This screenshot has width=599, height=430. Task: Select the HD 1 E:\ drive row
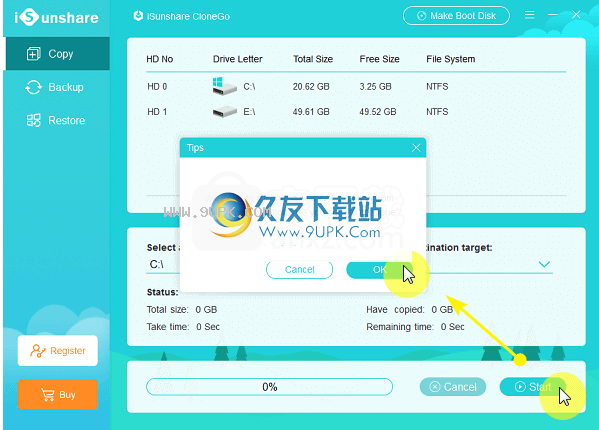click(x=356, y=112)
